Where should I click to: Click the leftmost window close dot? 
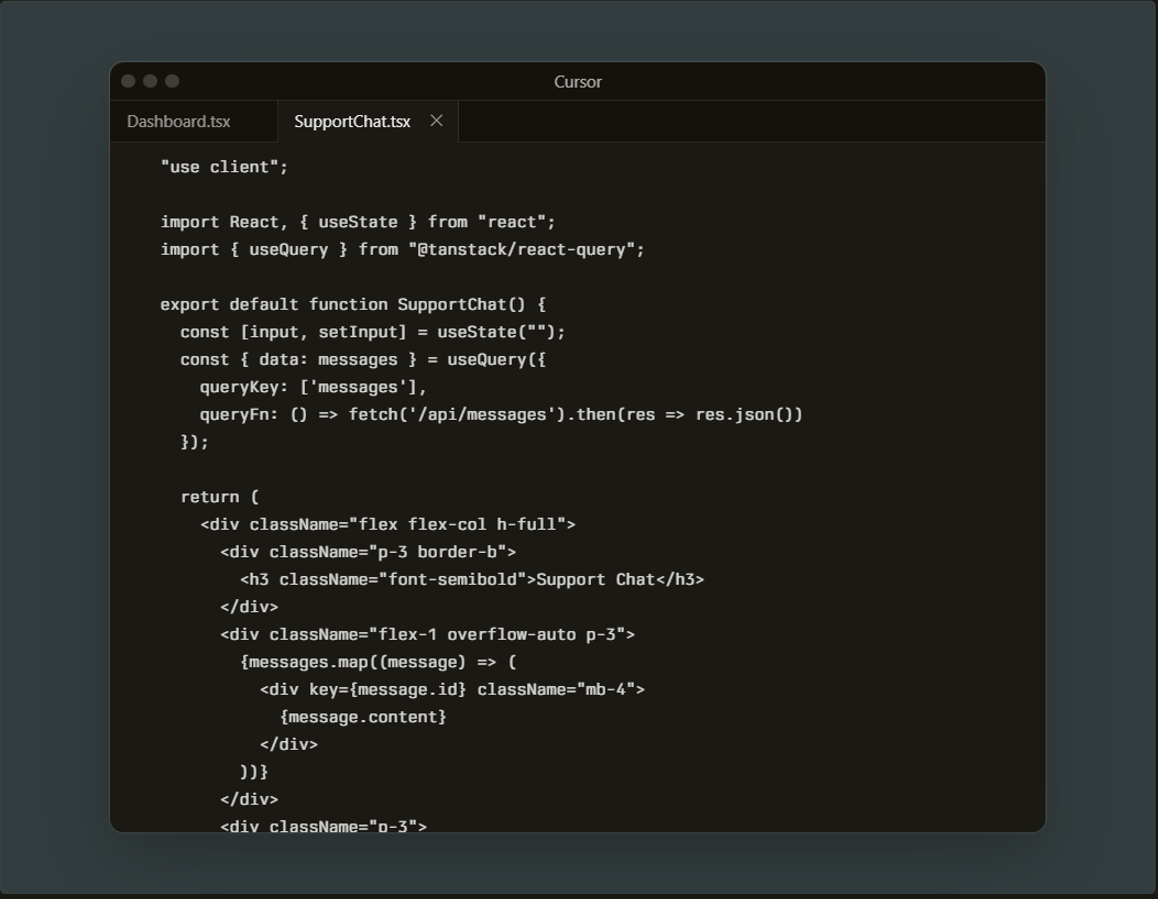click(128, 81)
